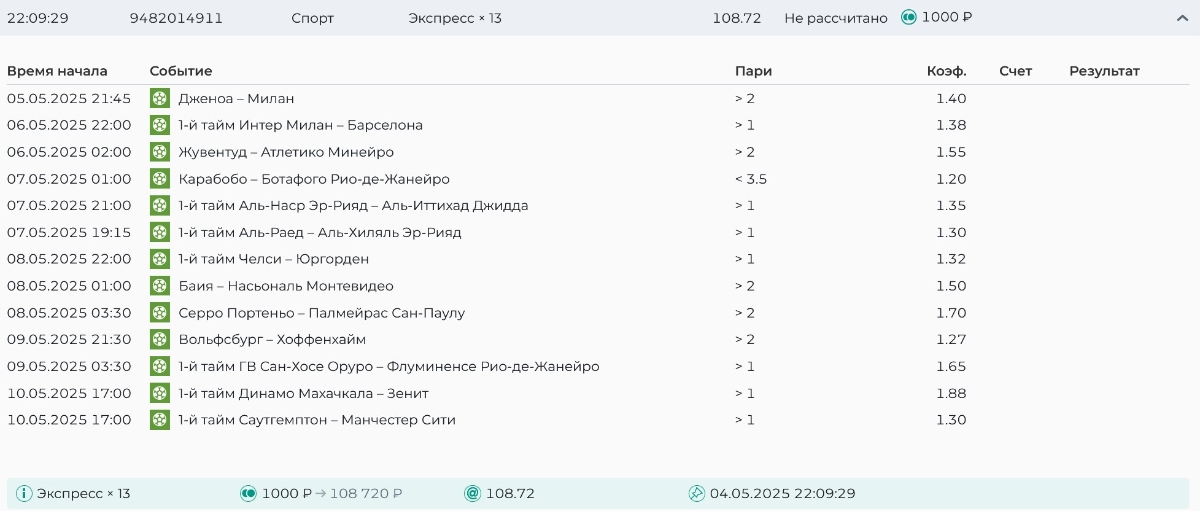
Task: Open the Динамо Махачкала – Зенит first-half event
Action: click(x=303, y=393)
